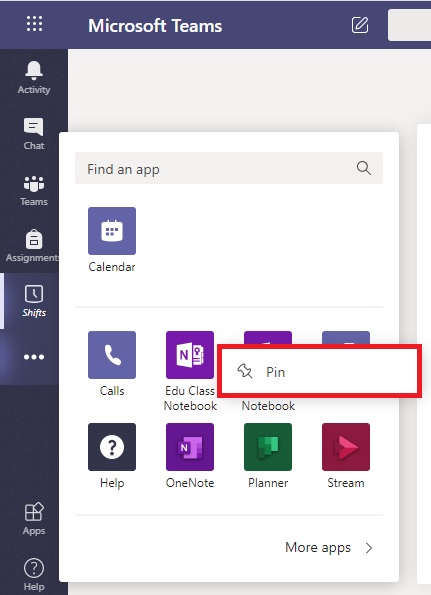Start a new chat with compose icon

coord(360,25)
